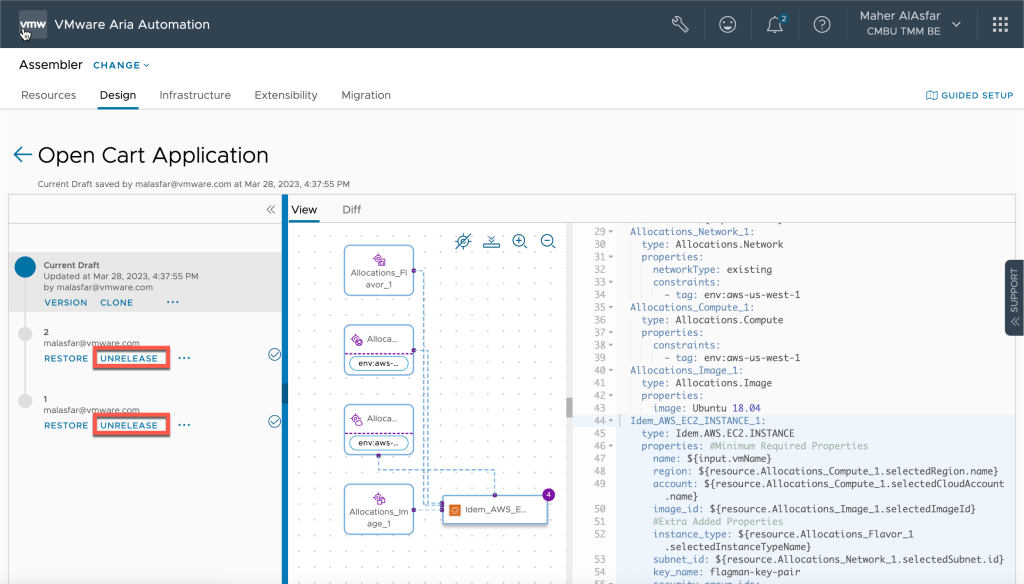Select the Idem_AWS_EC2 instance node on canvas
1024x584 pixels.
[495, 509]
